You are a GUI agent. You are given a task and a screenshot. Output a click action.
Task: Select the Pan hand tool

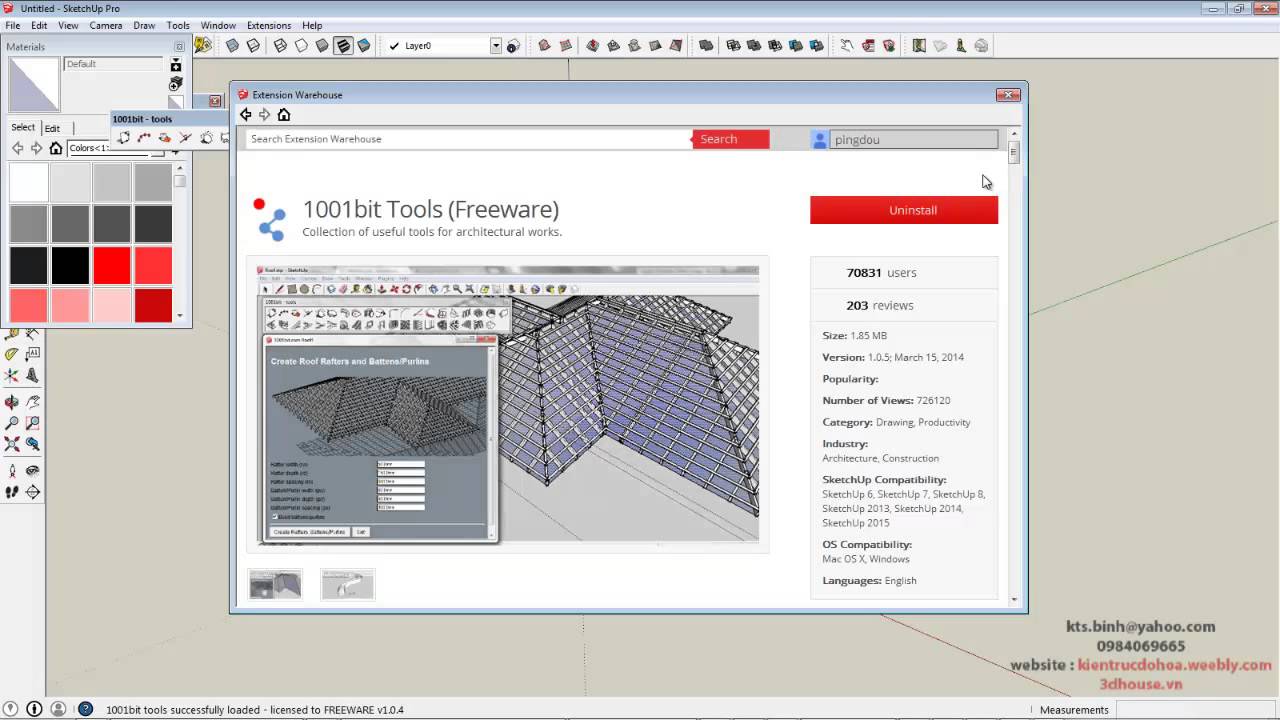pos(32,402)
